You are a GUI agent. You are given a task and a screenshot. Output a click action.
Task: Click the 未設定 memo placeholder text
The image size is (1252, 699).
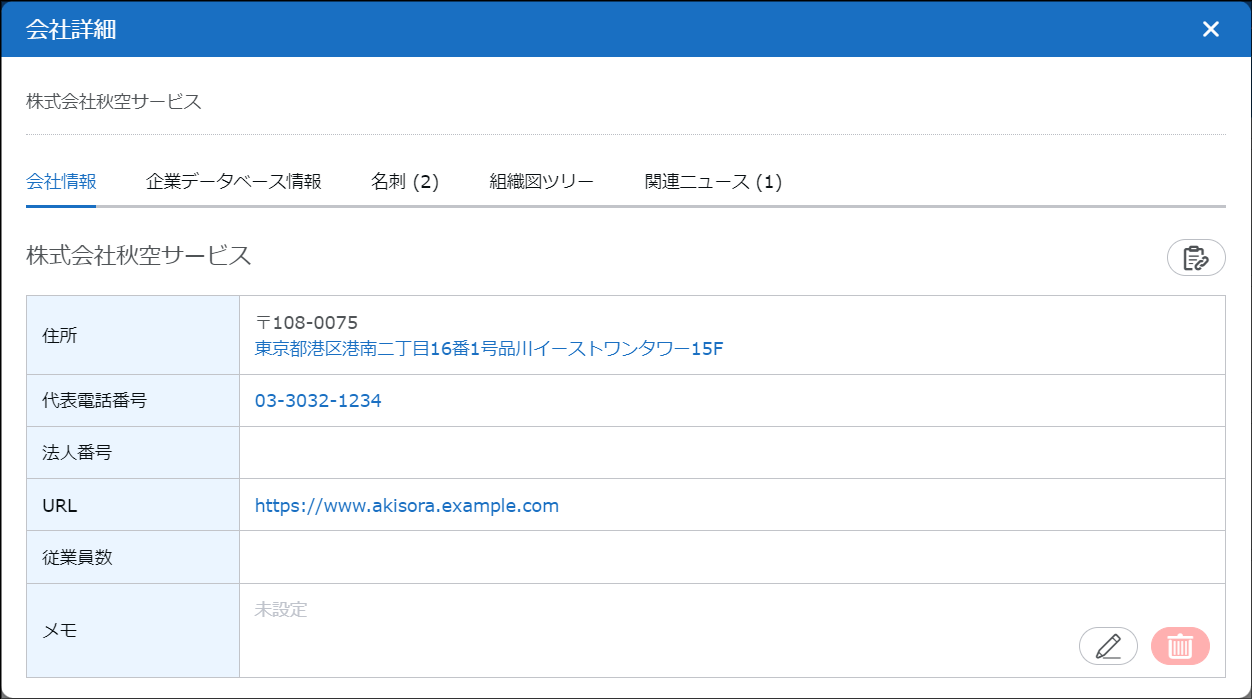pyautogui.click(x=281, y=609)
